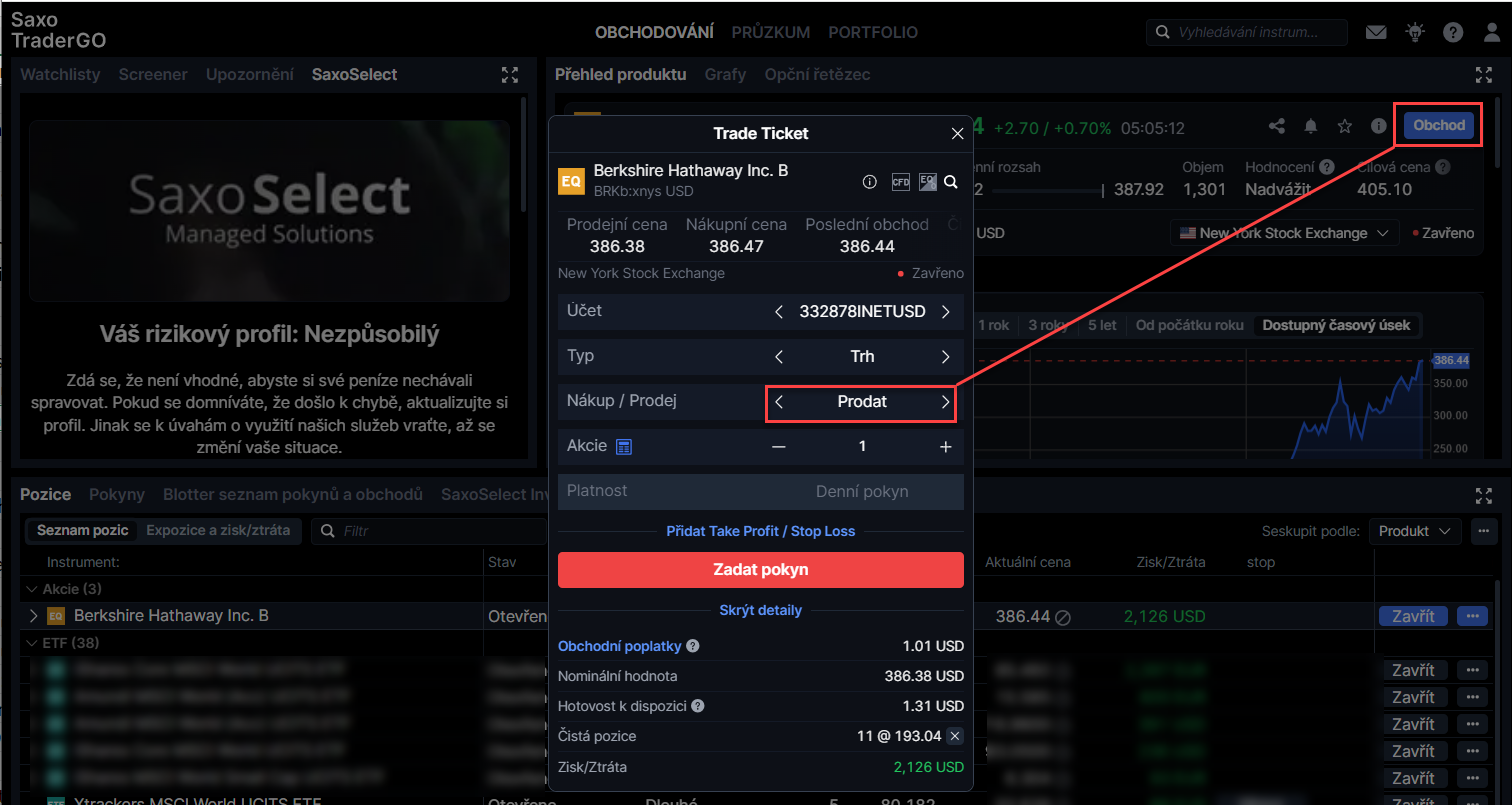
Task: Select the 5 let chart range
Action: coord(1102,325)
